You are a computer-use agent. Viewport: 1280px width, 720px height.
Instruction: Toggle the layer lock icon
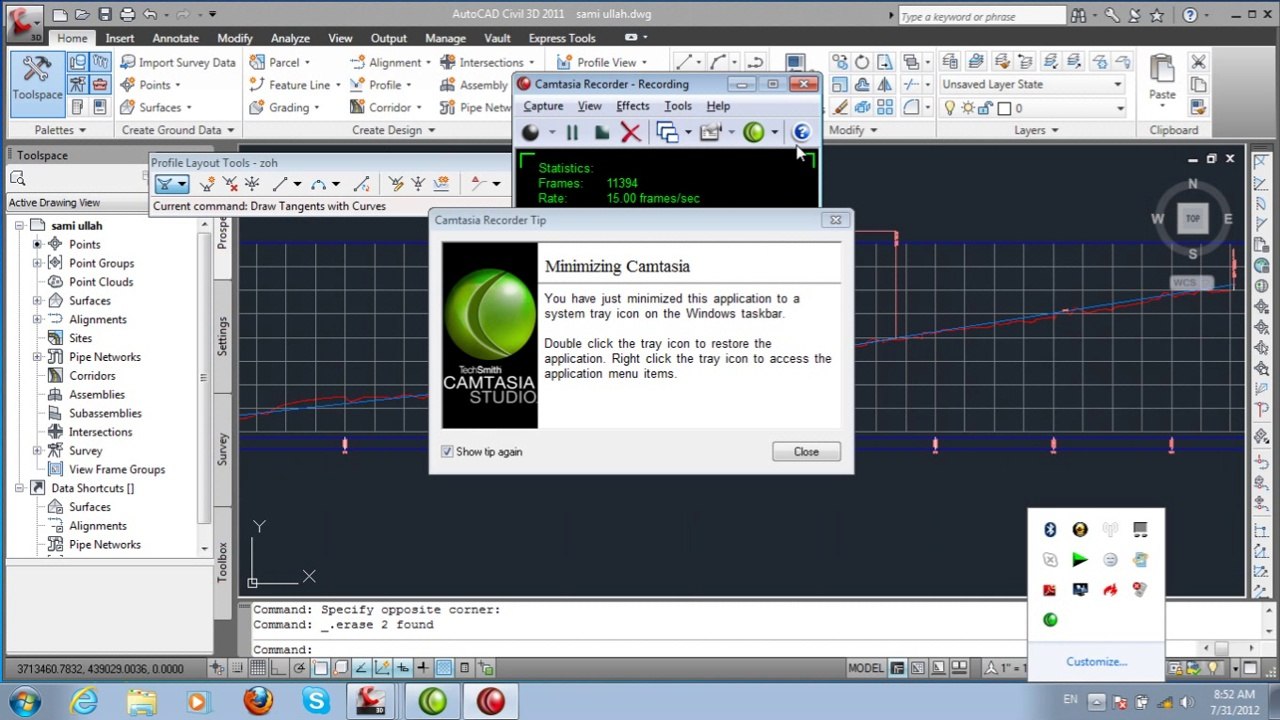point(987,108)
